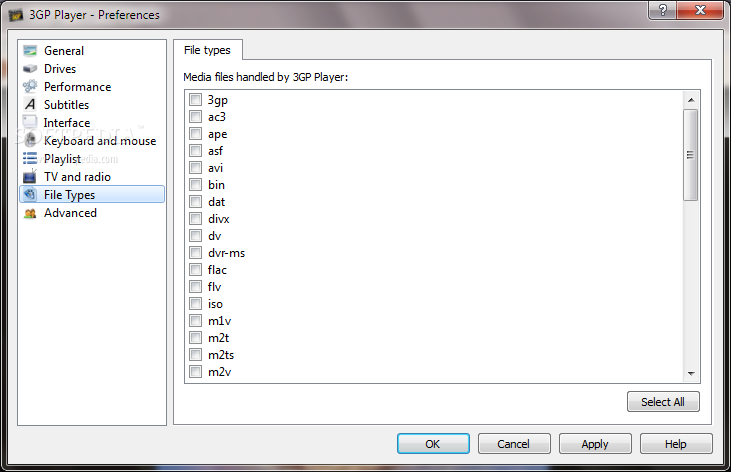Close the Preferences dialog window

click(700, 10)
